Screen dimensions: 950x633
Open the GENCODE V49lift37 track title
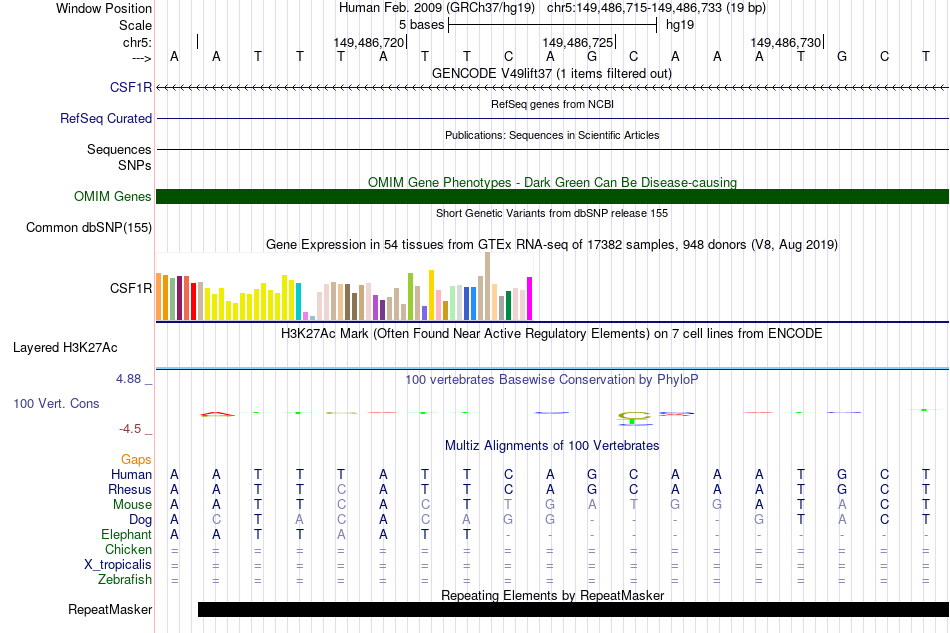(552, 74)
